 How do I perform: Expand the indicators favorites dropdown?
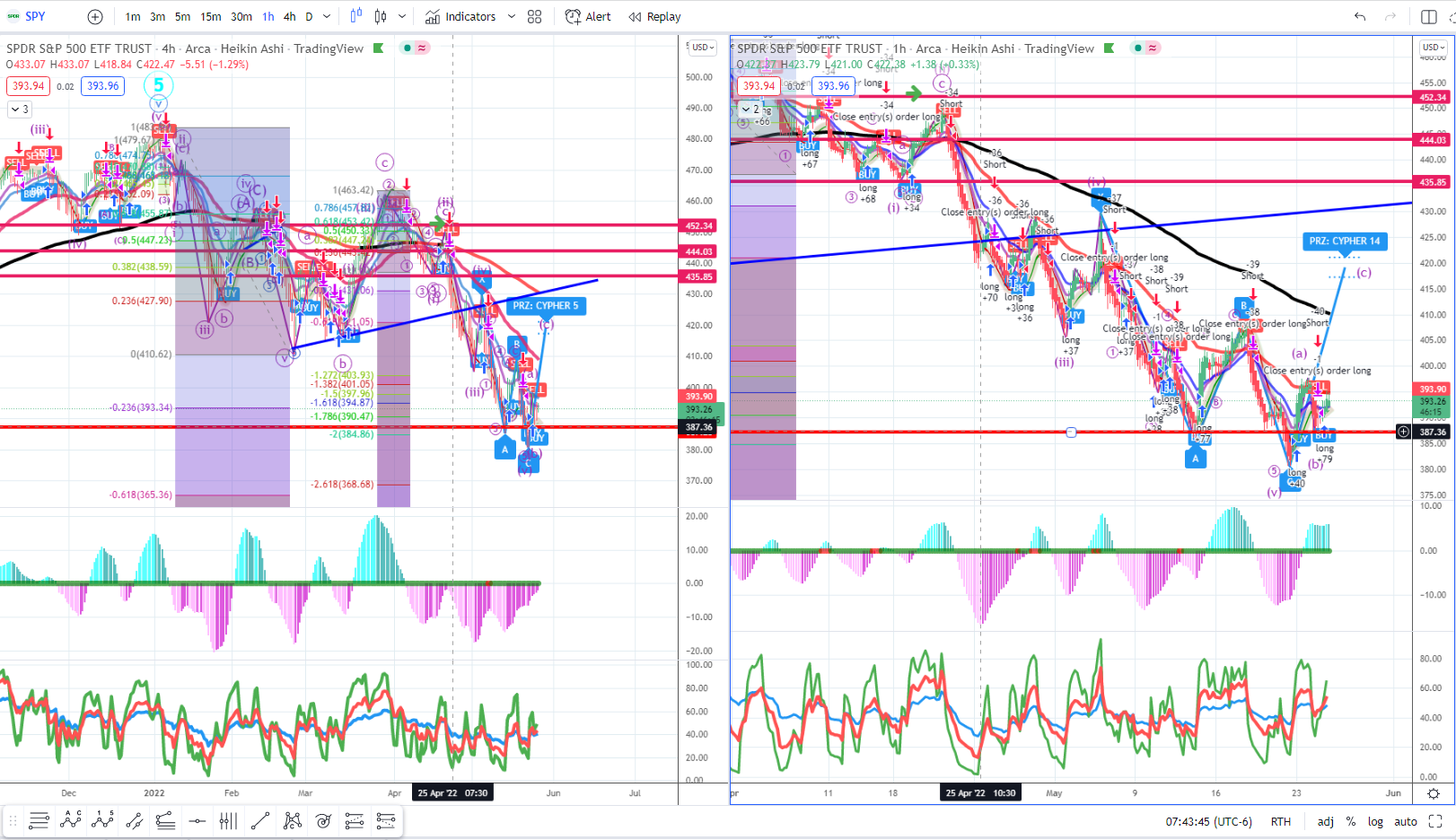click(512, 16)
